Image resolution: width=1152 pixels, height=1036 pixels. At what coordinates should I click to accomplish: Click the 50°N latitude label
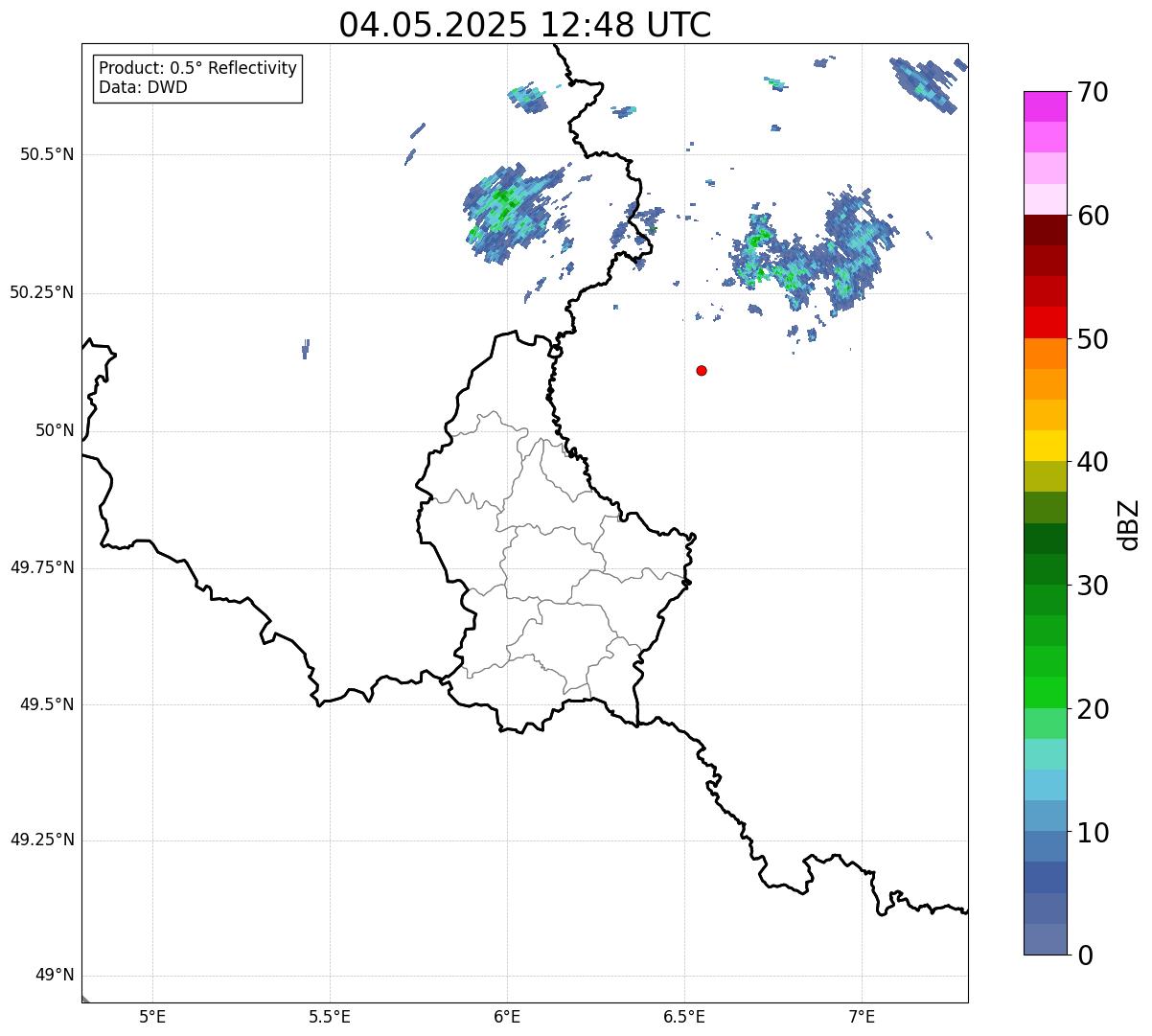(55, 431)
